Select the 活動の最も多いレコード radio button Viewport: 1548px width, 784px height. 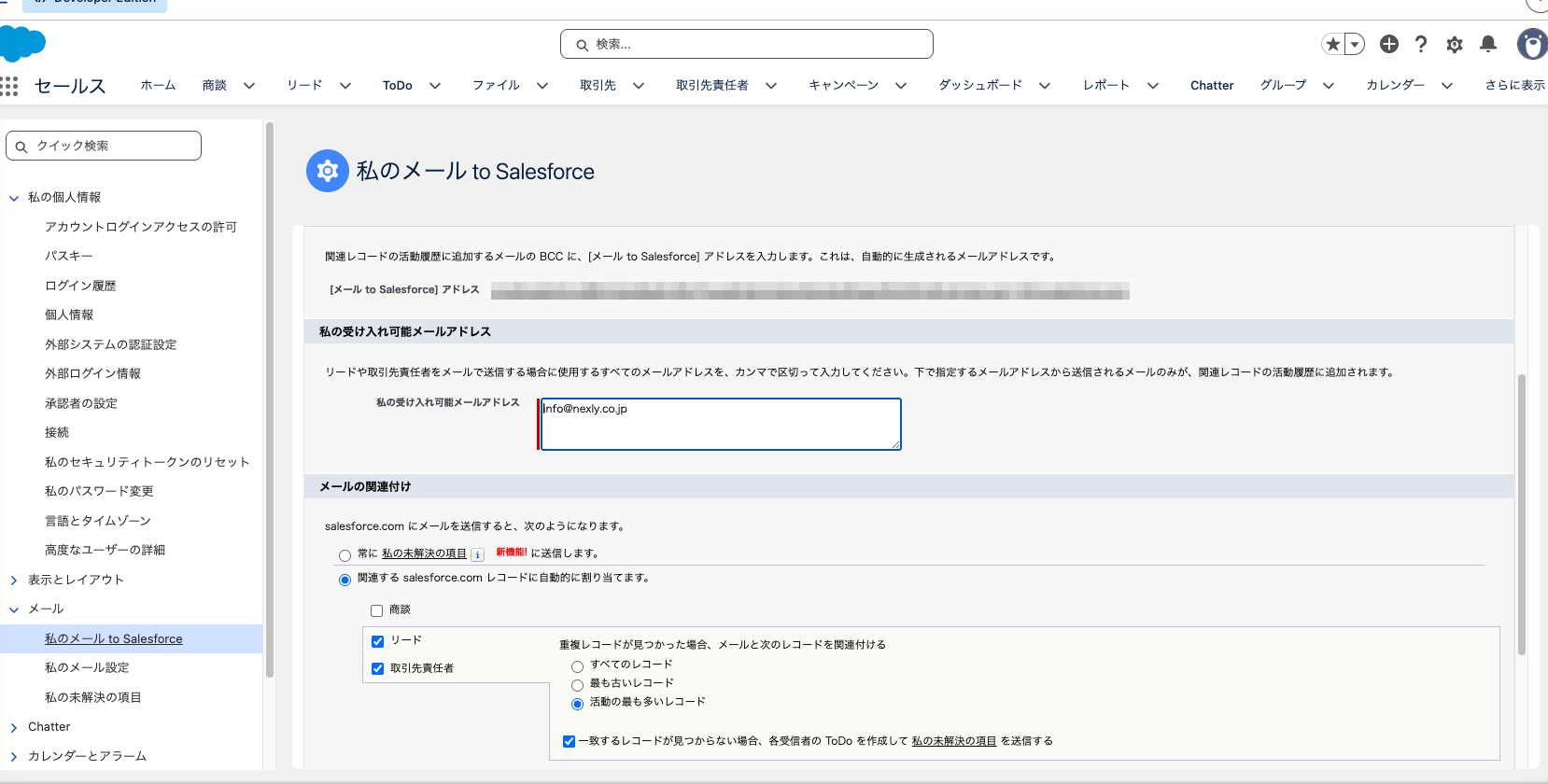(x=578, y=704)
